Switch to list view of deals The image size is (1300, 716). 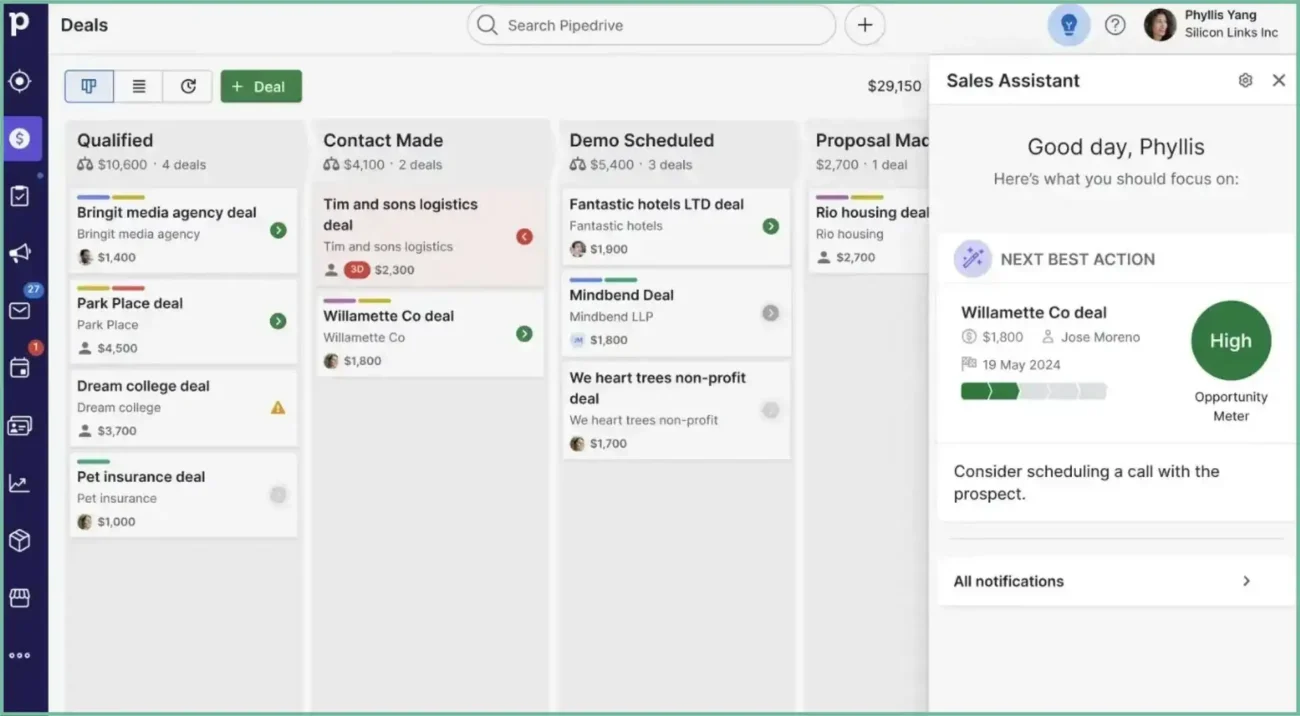(138, 86)
